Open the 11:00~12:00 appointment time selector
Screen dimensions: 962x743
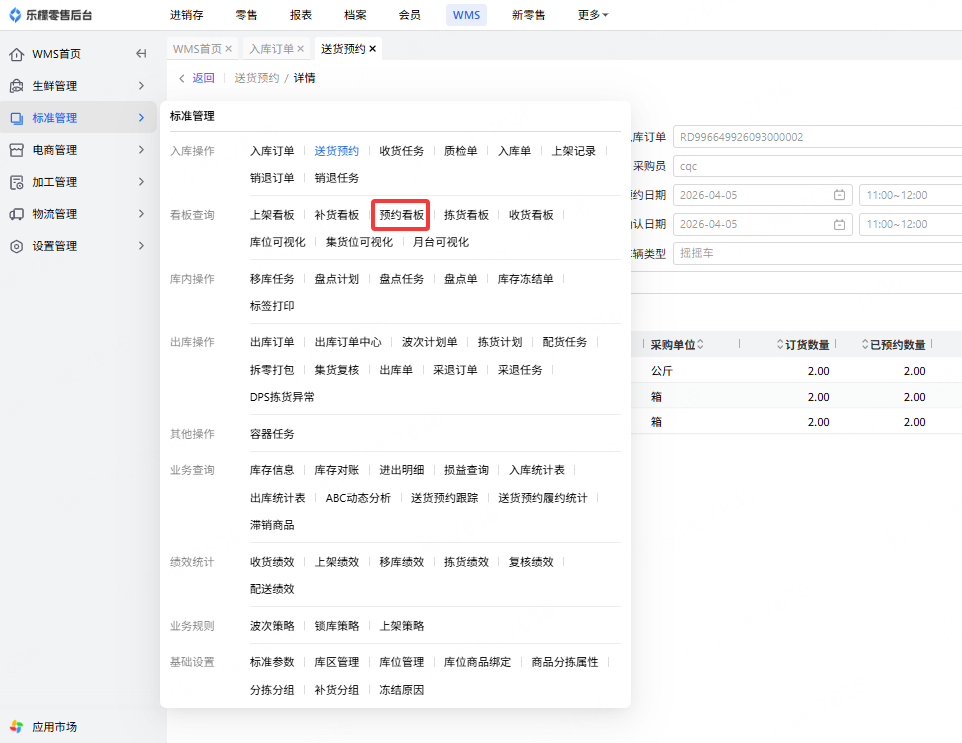pos(910,195)
